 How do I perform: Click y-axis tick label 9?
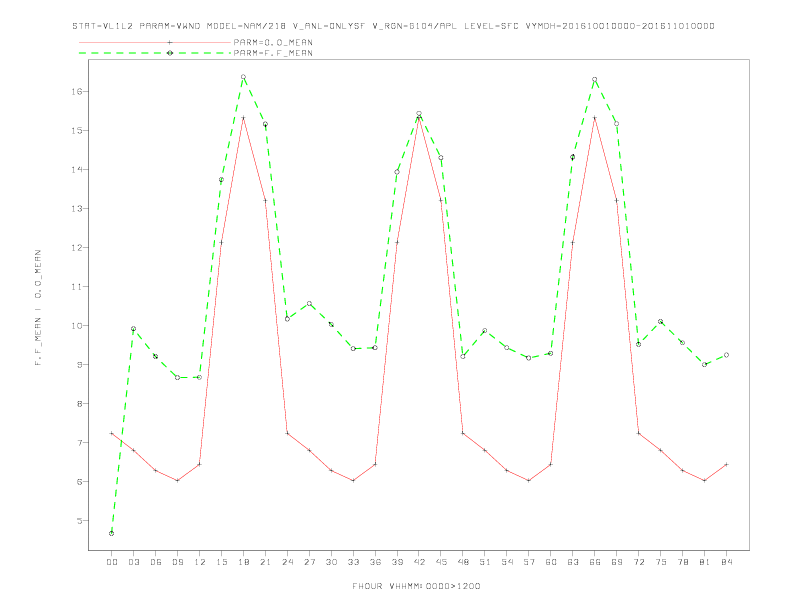(x=80, y=365)
